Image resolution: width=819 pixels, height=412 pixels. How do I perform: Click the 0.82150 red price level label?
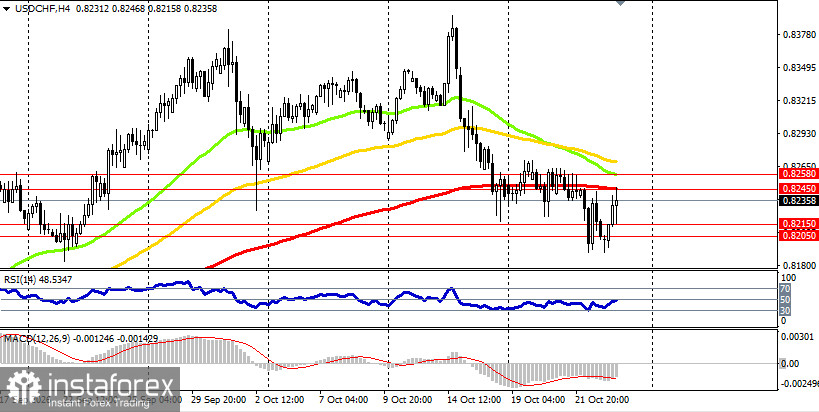[x=798, y=224]
